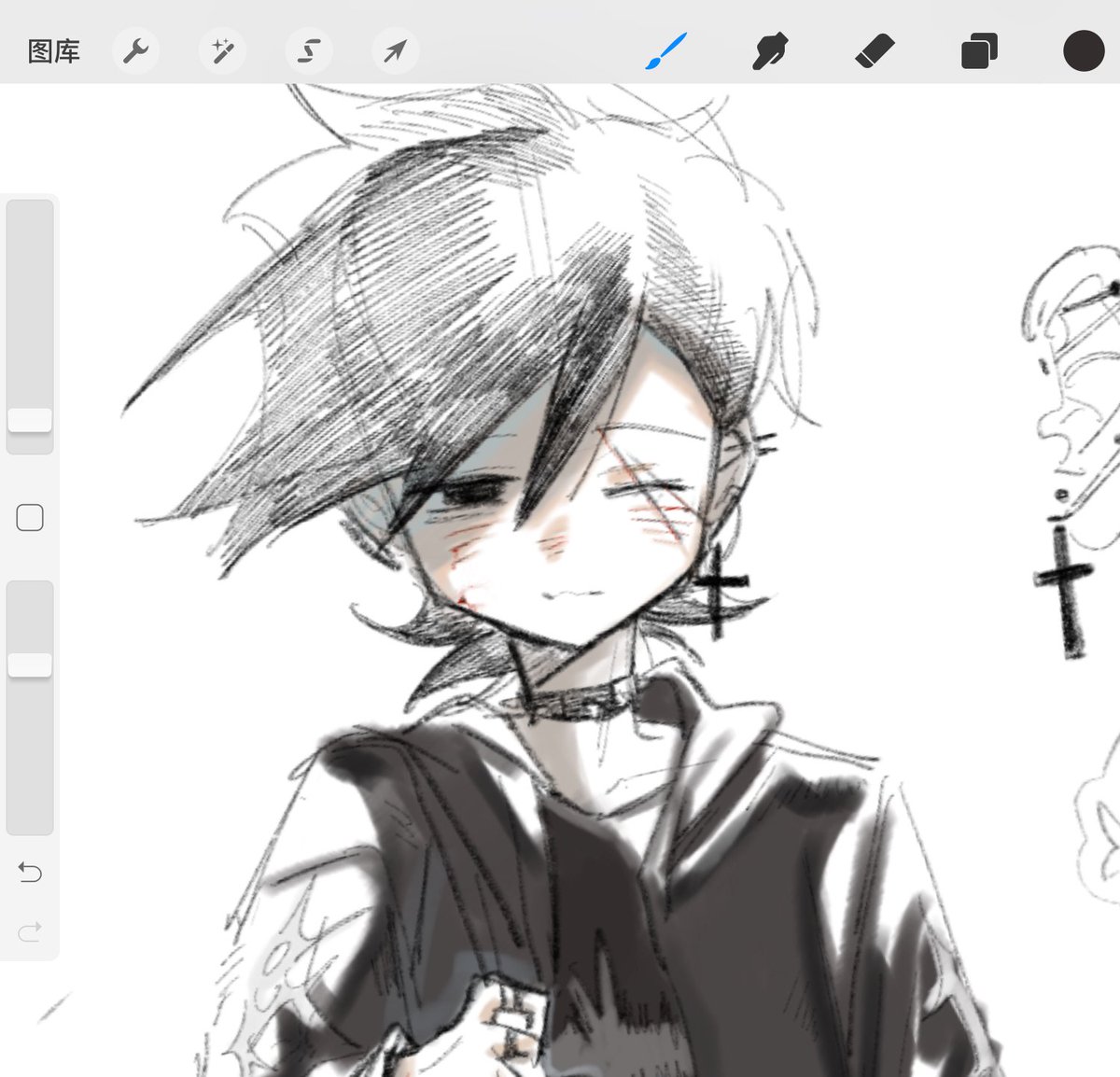Undo the last stroke with the arrow
This screenshot has width=1120, height=1077.
point(30,873)
